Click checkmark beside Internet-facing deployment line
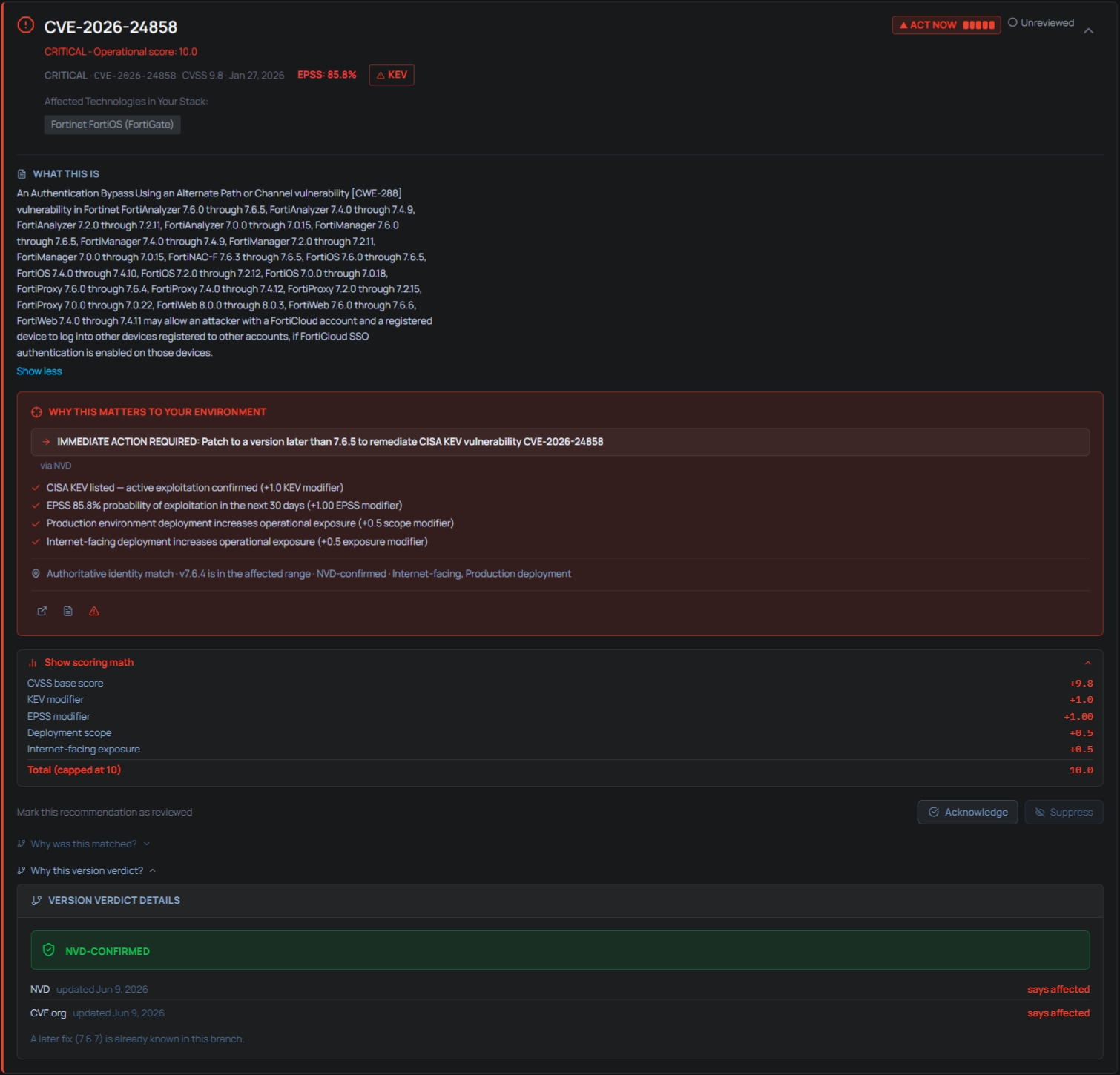 click(36, 542)
